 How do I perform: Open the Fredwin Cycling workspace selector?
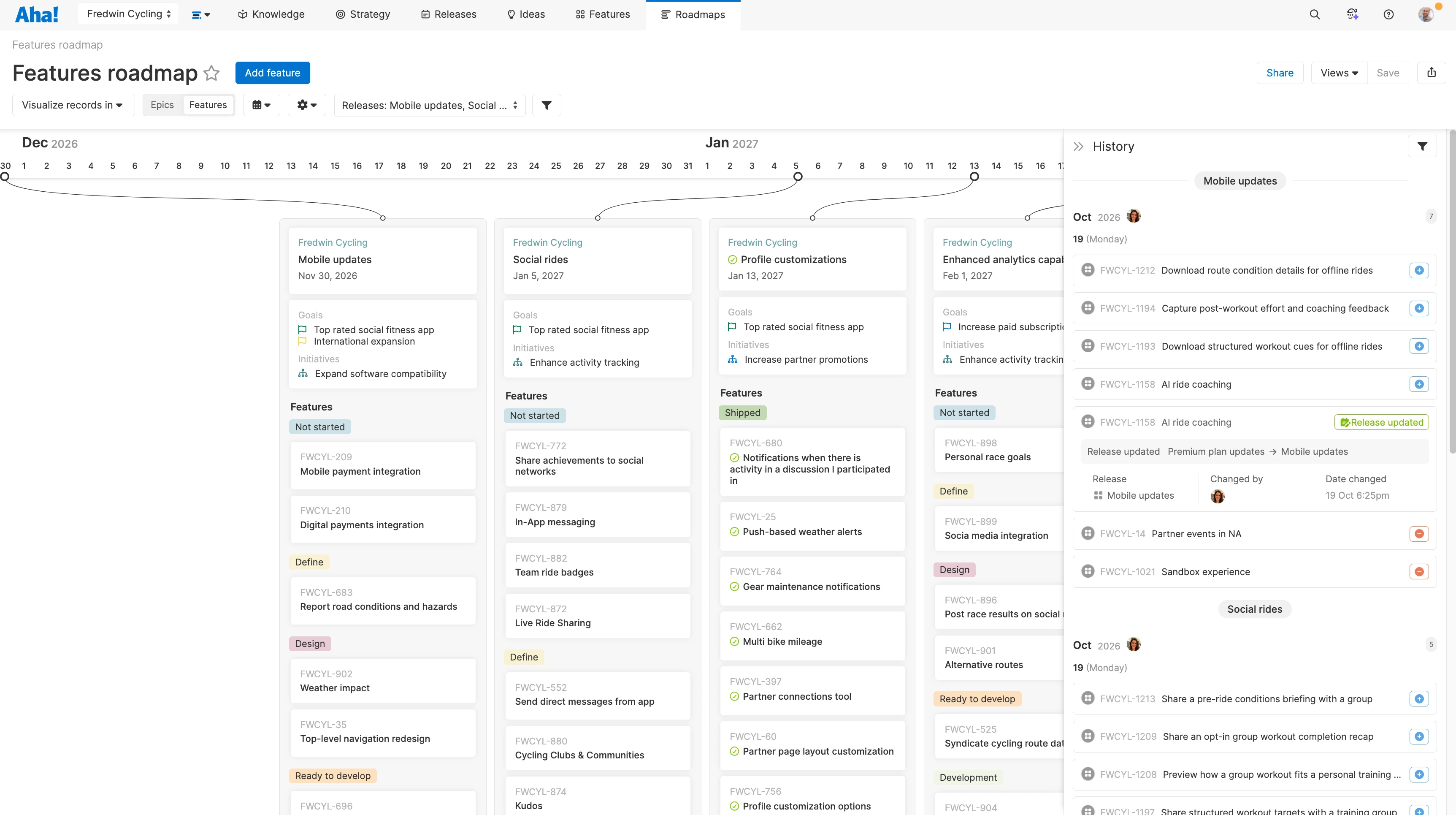[128, 14]
